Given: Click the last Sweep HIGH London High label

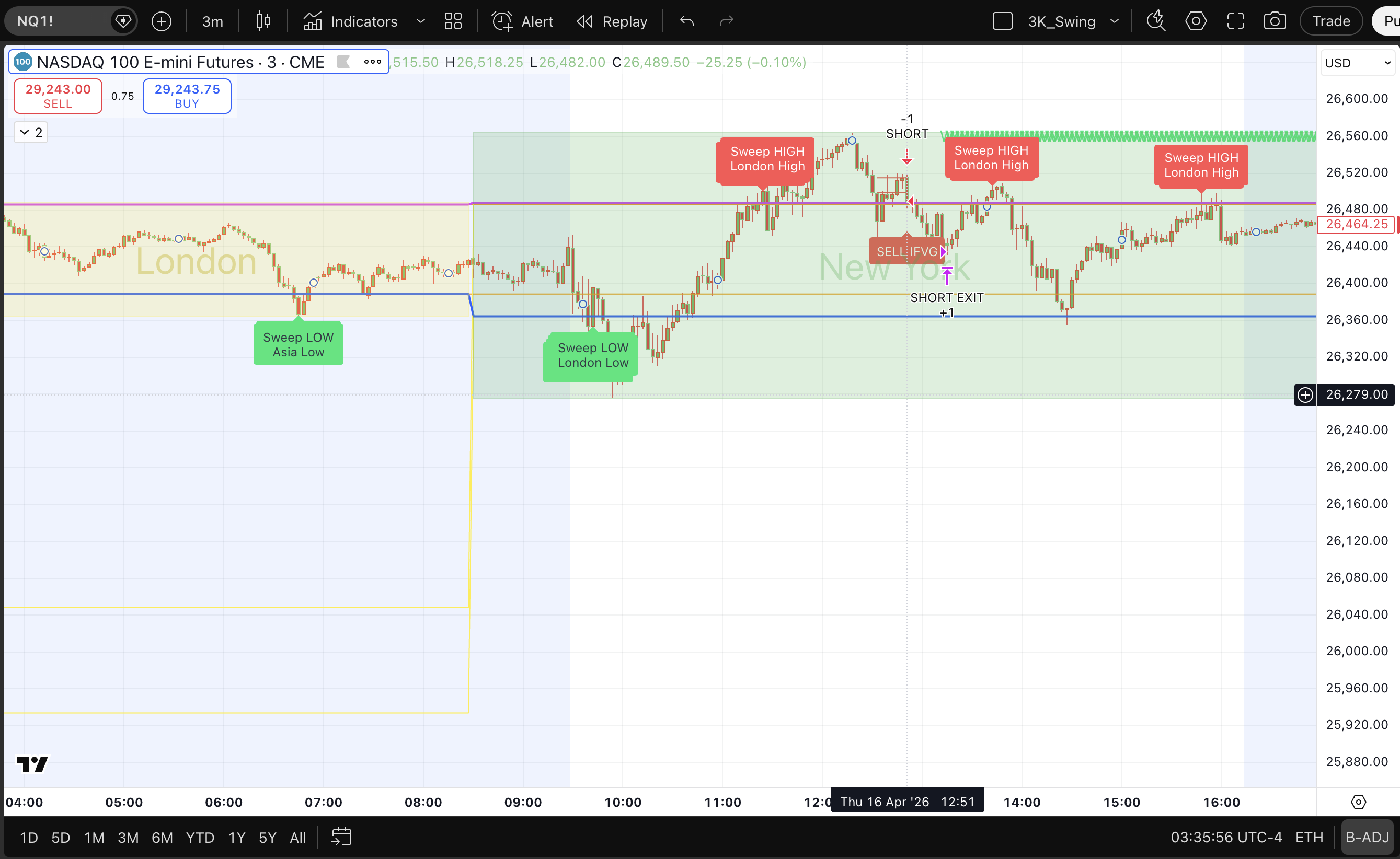Looking at the screenshot, I should [x=1201, y=165].
